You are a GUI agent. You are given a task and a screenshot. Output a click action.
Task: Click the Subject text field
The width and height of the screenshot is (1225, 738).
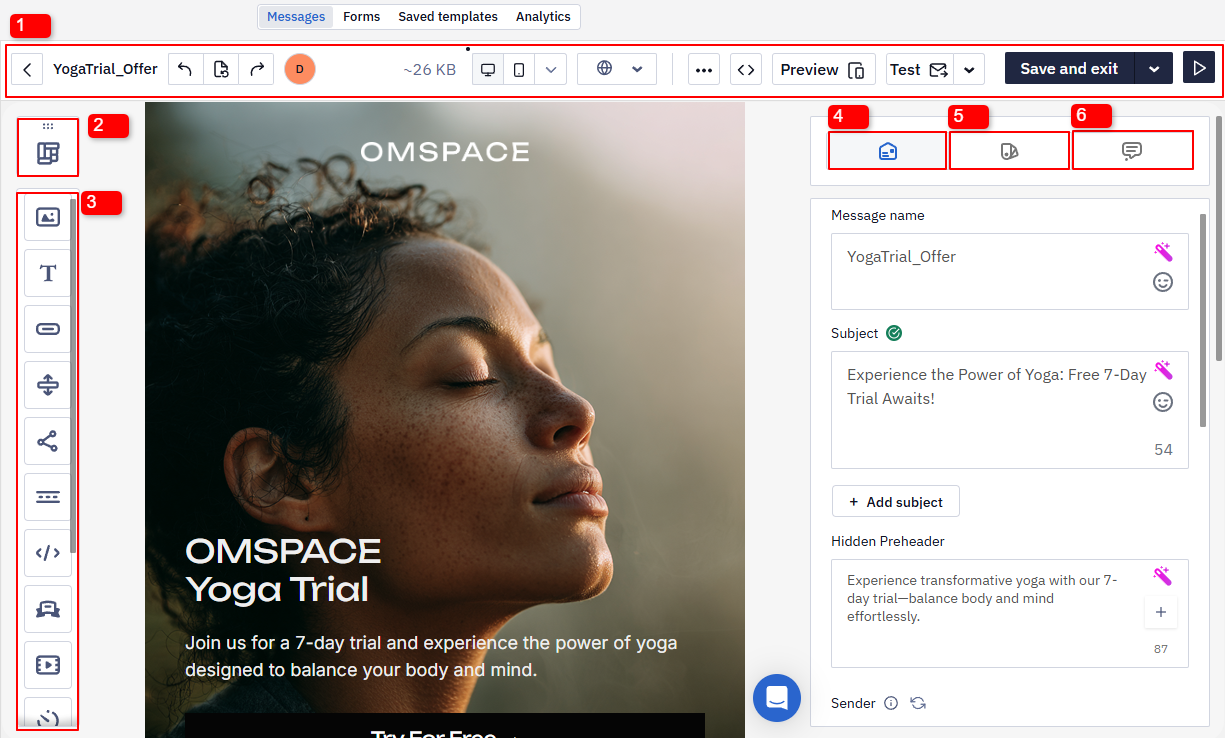[x=1010, y=410]
